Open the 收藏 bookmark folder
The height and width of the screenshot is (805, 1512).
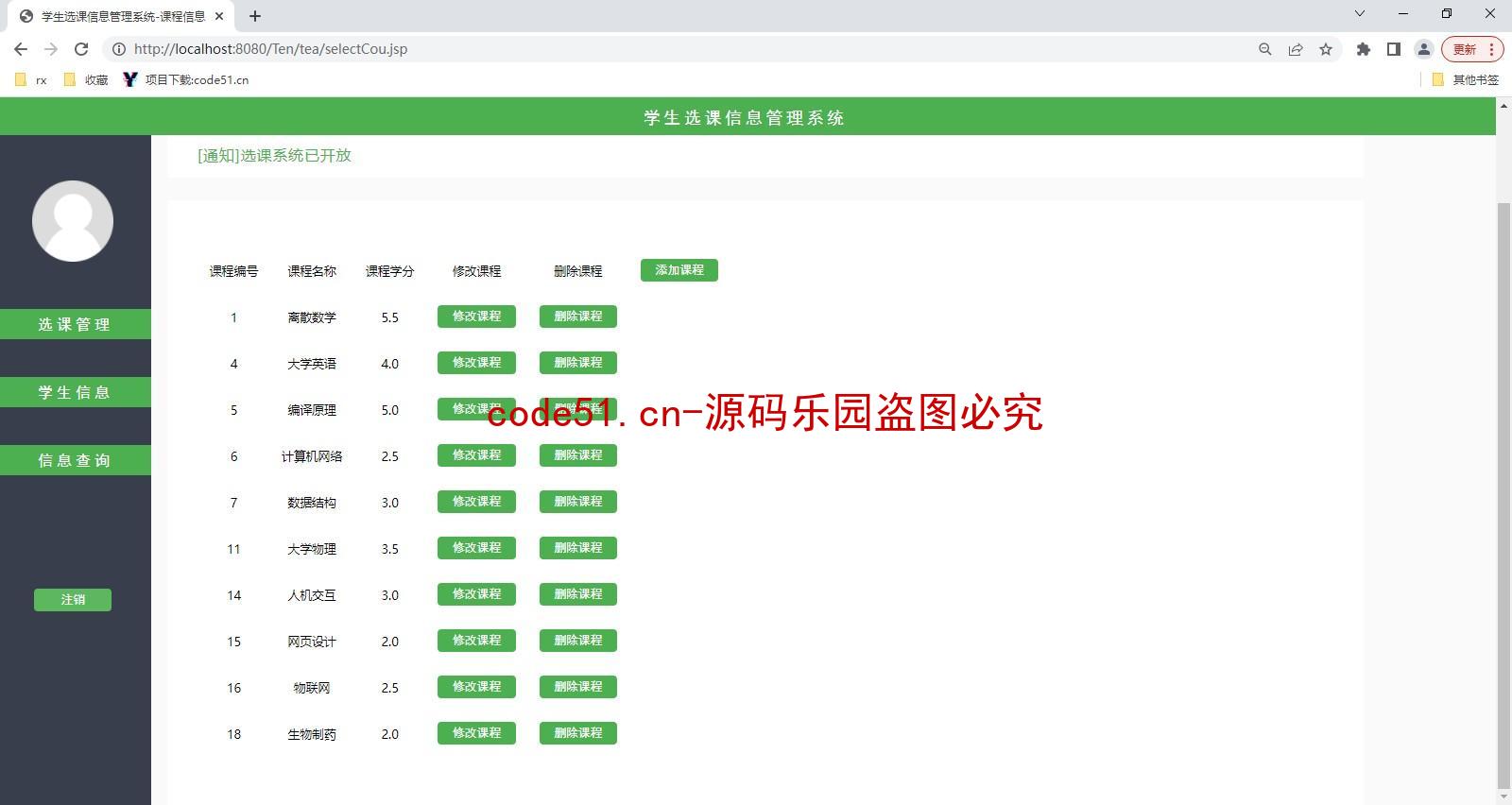pos(86,80)
